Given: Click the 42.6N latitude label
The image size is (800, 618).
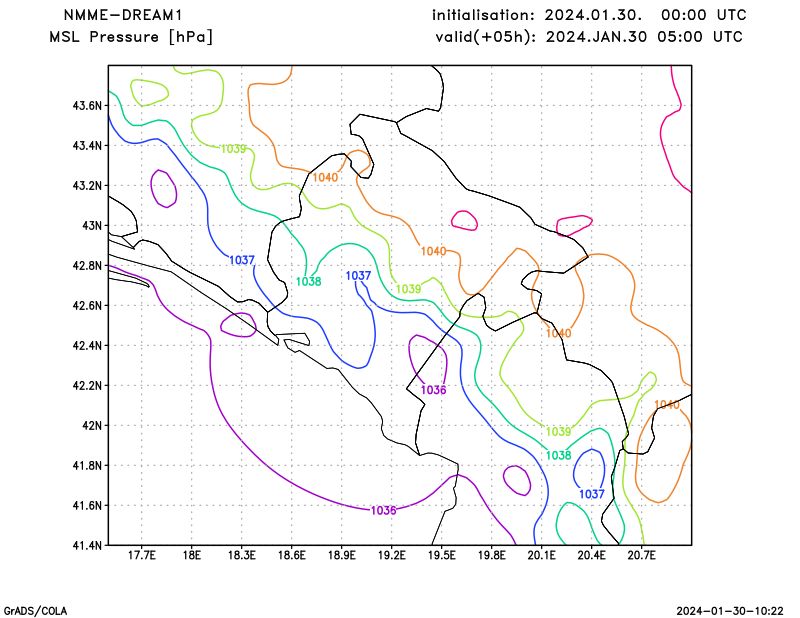Looking at the screenshot, I should click(x=87, y=305).
